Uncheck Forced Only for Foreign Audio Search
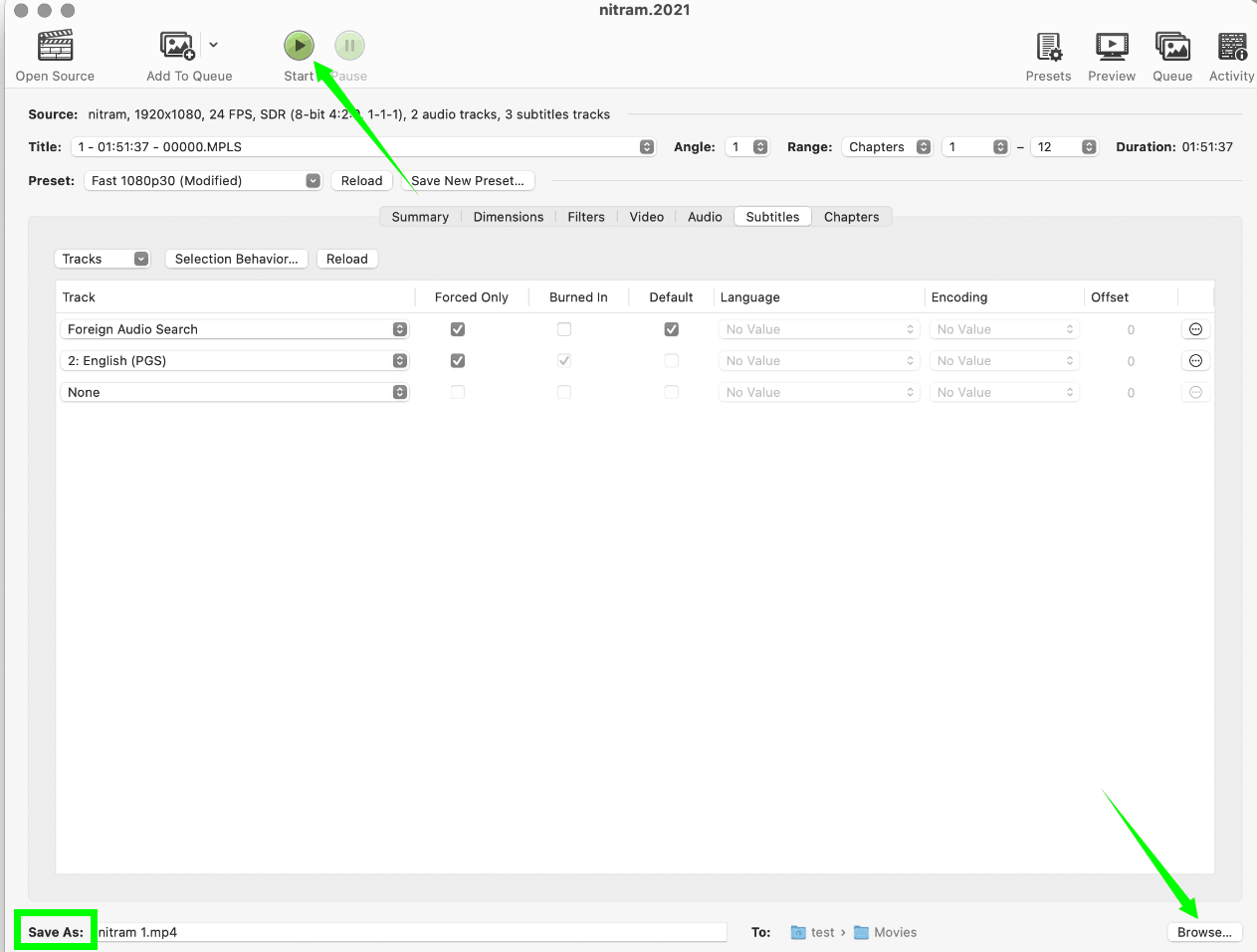Image resolution: width=1257 pixels, height=952 pixels. click(x=458, y=329)
